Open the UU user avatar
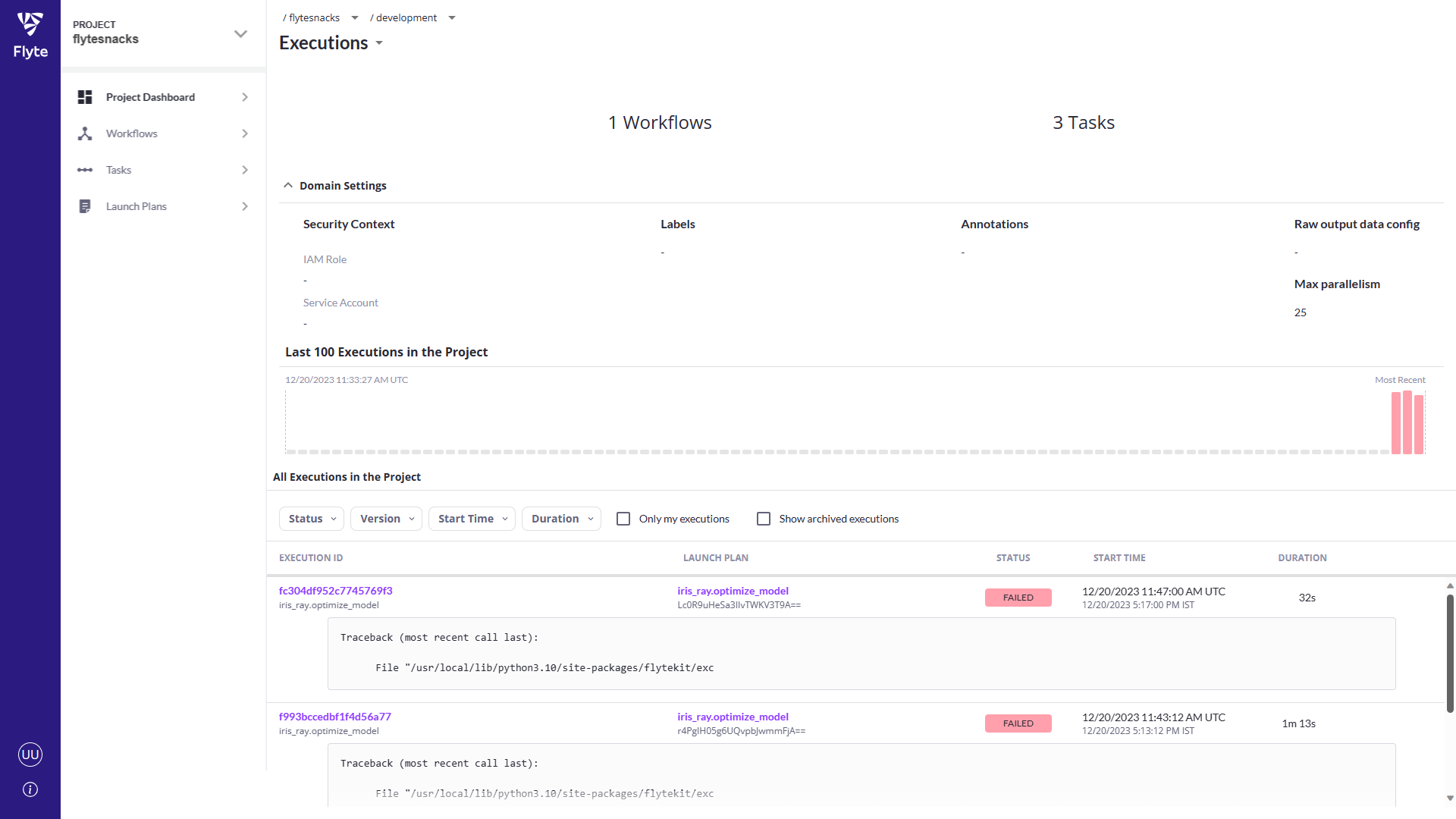Screen dimensions: 1456x819 coord(30,755)
